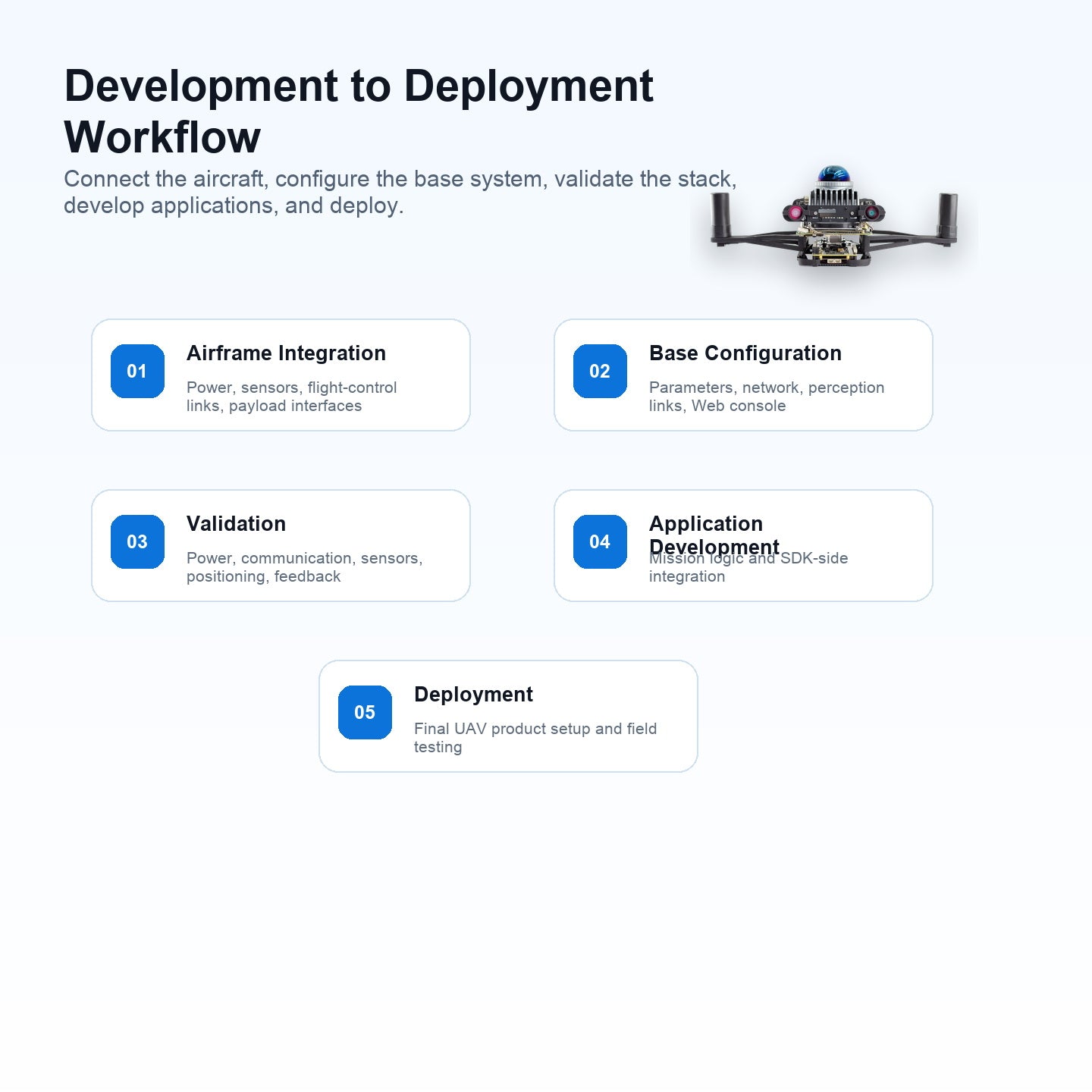The image size is (1092, 1092).
Task: Select the Validation card heading
Action: (x=236, y=524)
